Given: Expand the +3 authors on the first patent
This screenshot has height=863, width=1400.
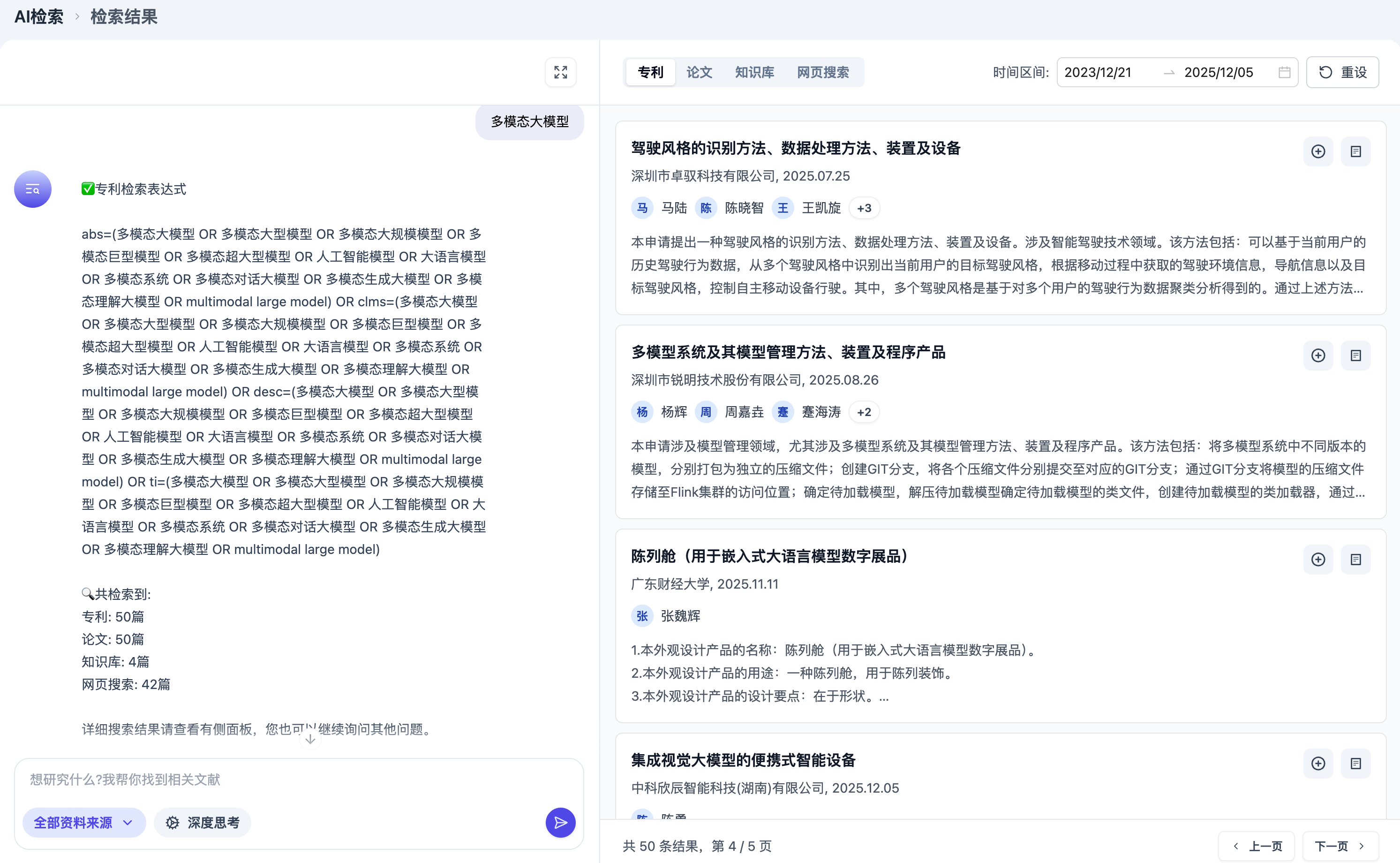Looking at the screenshot, I should pyautogui.click(x=864, y=208).
